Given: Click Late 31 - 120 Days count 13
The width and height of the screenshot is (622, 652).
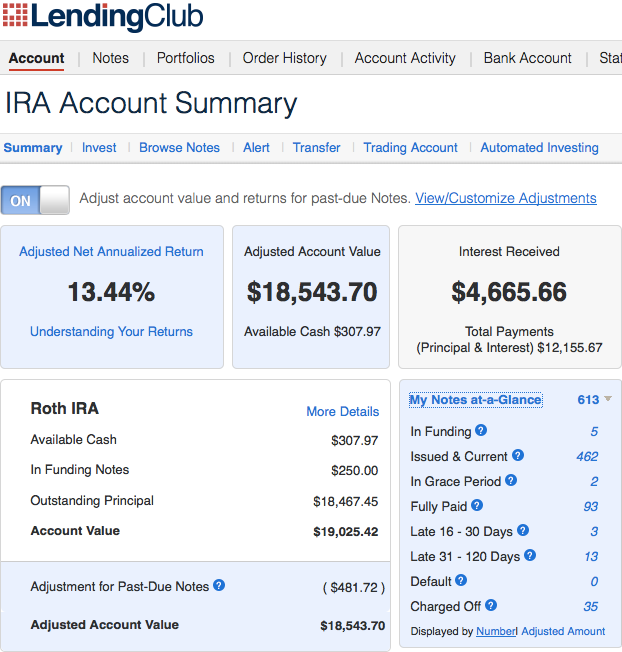Looking at the screenshot, I should (x=591, y=556).
